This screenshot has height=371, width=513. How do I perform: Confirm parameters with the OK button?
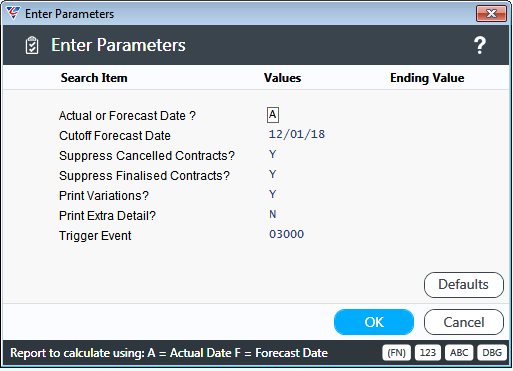[374, 322]
